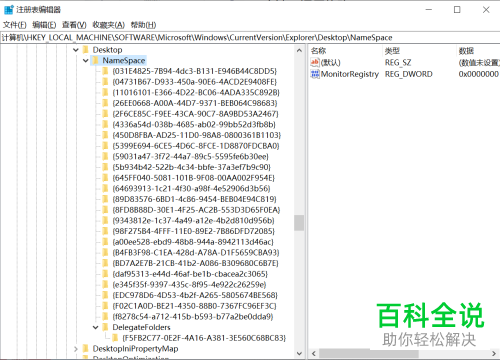Click the values pane scroll-right arrow
500x360 pixels.
494,353
